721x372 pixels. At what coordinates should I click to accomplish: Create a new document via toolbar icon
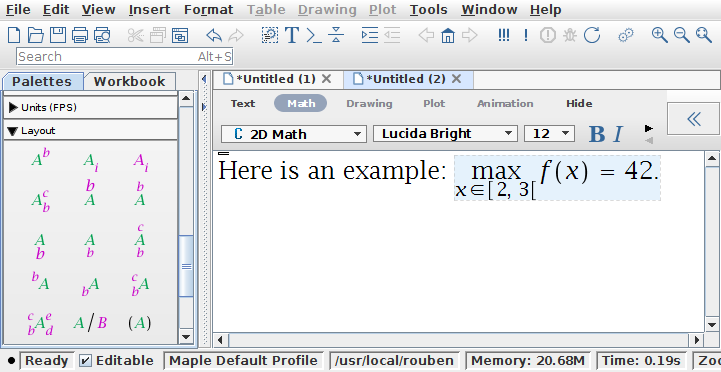tap(14, 35)
